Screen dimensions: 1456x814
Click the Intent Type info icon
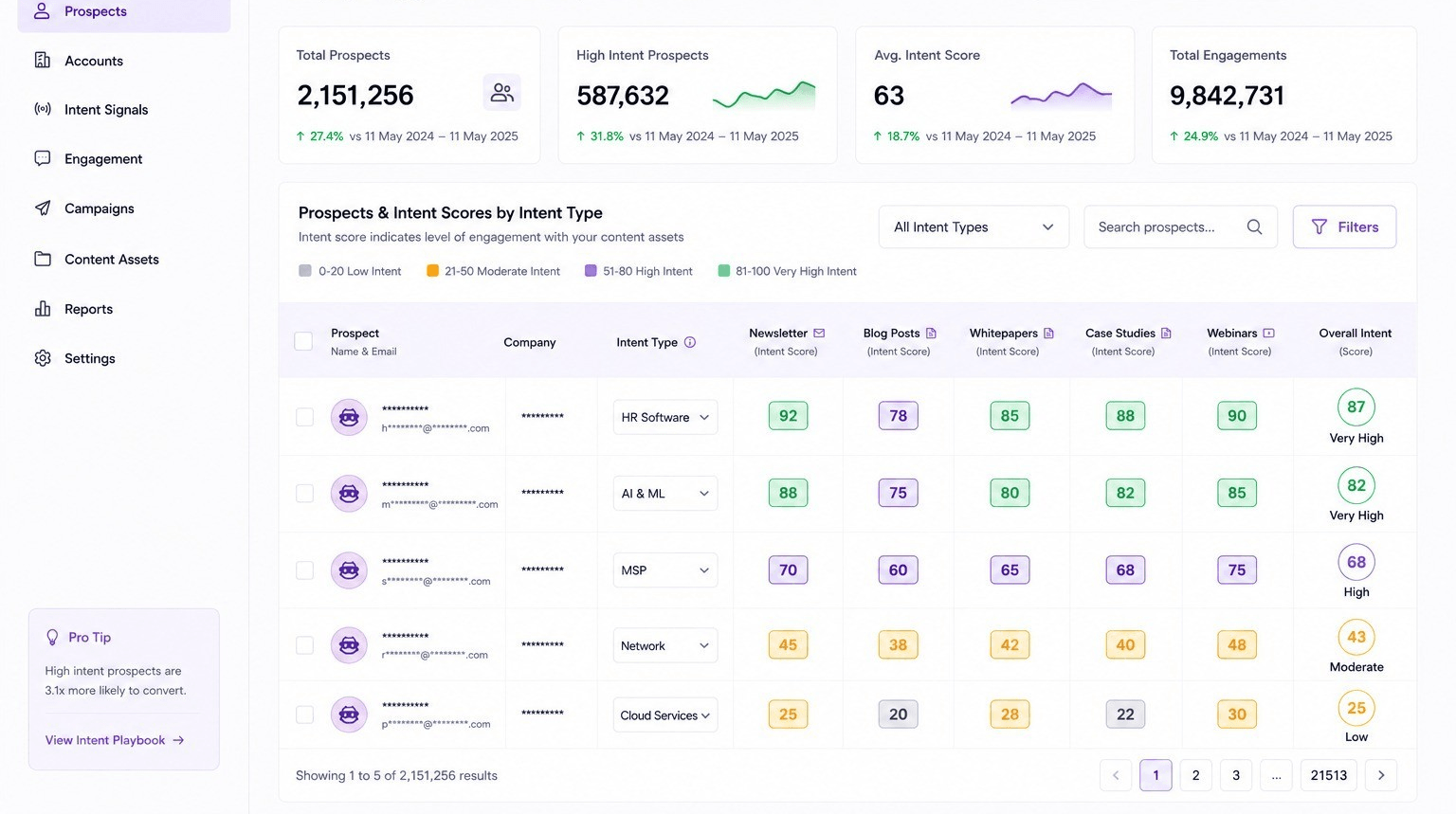click(x=690, y=342)
